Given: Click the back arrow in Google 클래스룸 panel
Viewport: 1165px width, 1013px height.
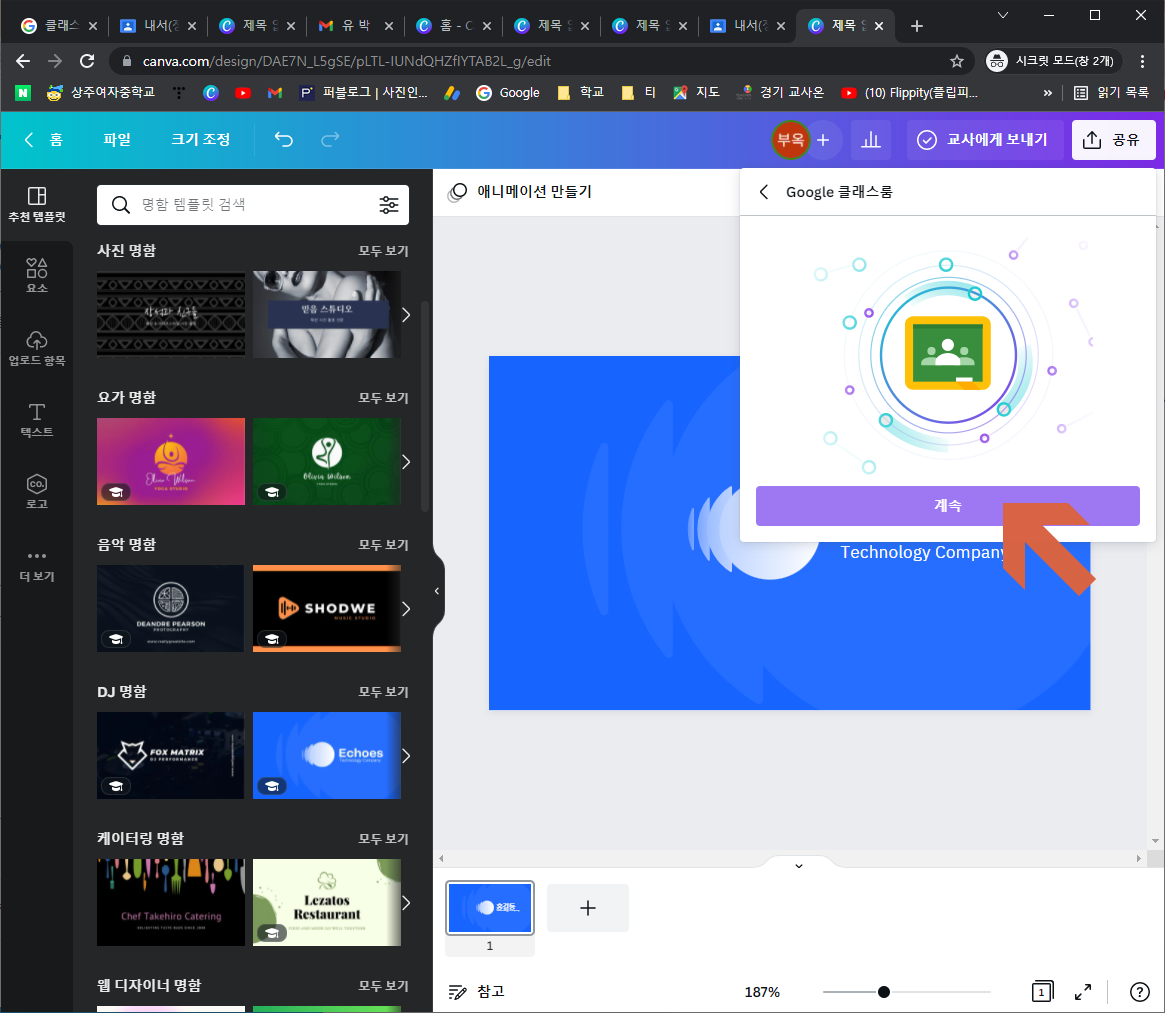Looking at the screenshot, I should point(764,192).
